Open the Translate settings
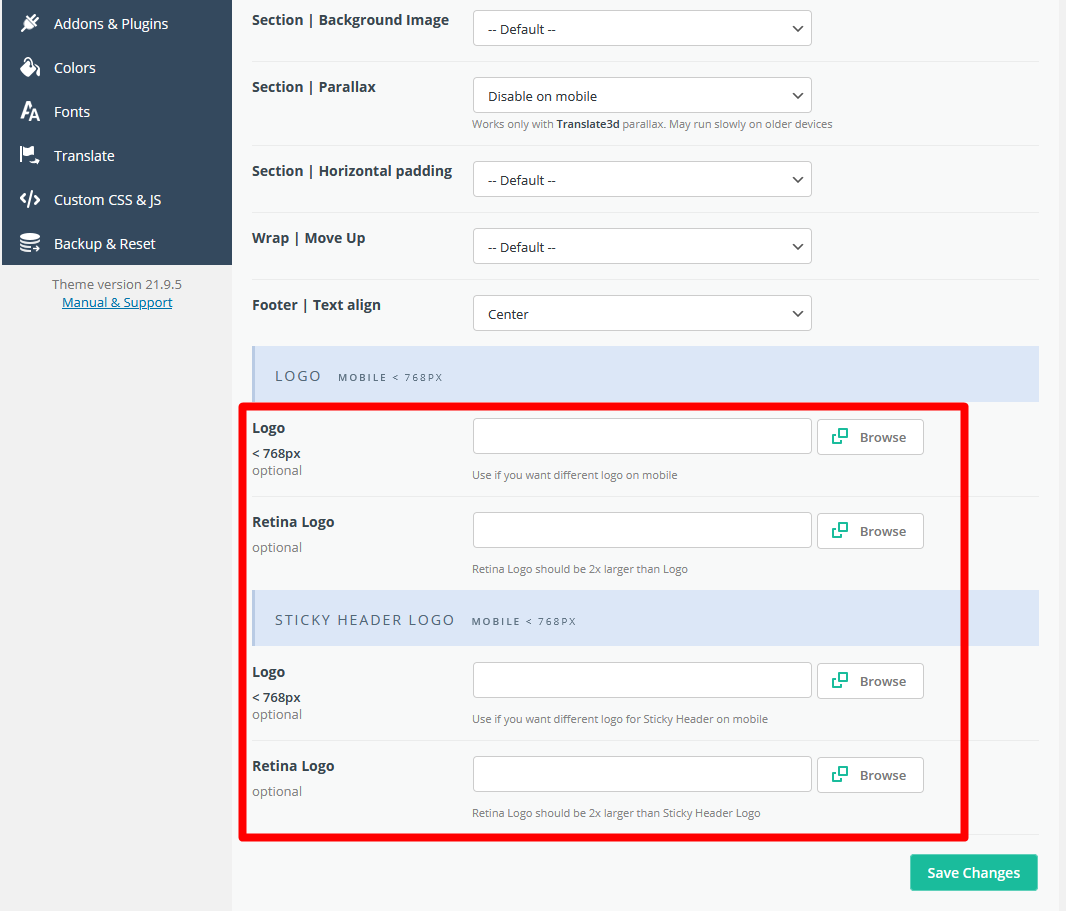The width and height of the screenshot is (1066, 911). (x=117, y=156)
